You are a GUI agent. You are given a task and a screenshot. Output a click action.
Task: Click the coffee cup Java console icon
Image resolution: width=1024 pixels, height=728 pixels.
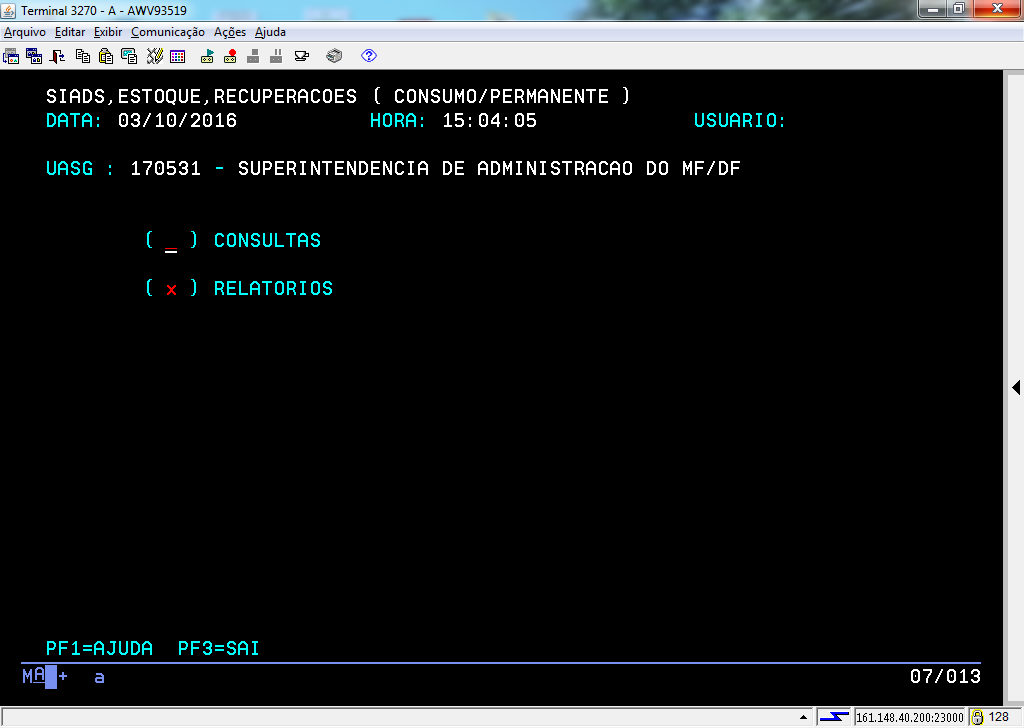coord(302,56)
